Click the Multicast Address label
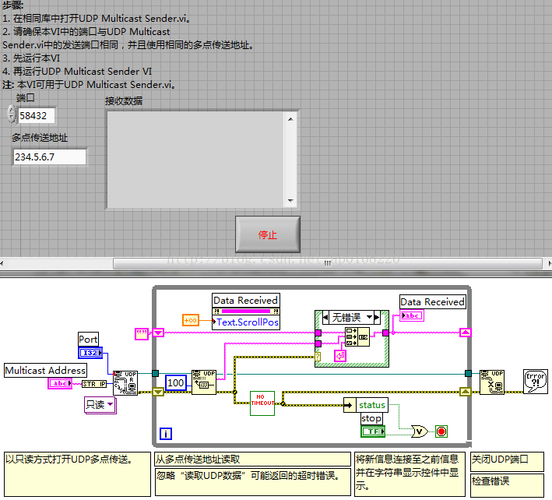Viewport: 552px width, 500px height. tap(45, 370)
